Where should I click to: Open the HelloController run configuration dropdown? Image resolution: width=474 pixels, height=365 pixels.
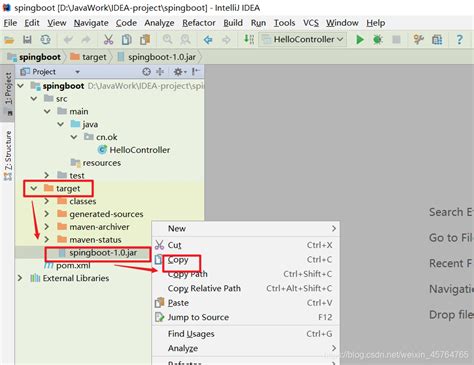point(303,39)
